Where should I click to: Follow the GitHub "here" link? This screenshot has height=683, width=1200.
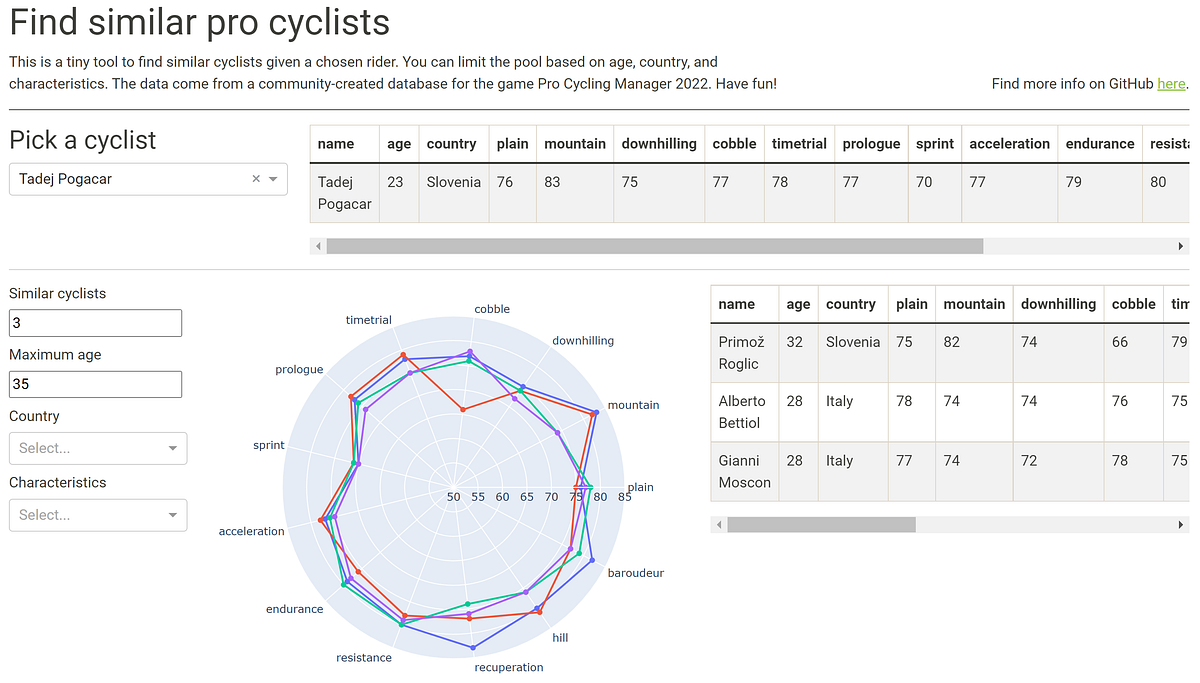click(1171, 83)
